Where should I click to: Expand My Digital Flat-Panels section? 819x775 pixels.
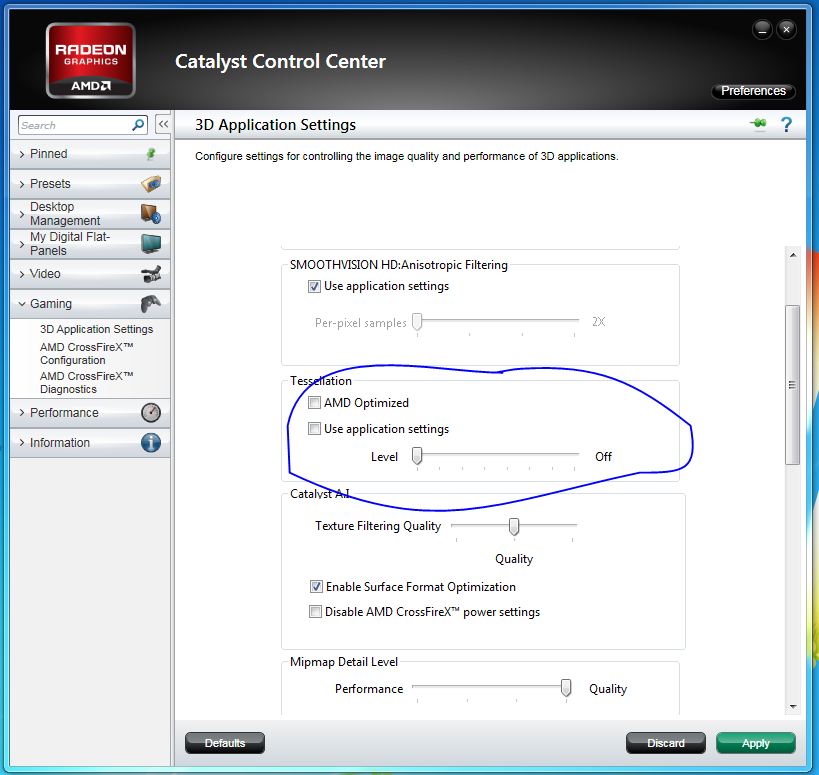[22, 244]
